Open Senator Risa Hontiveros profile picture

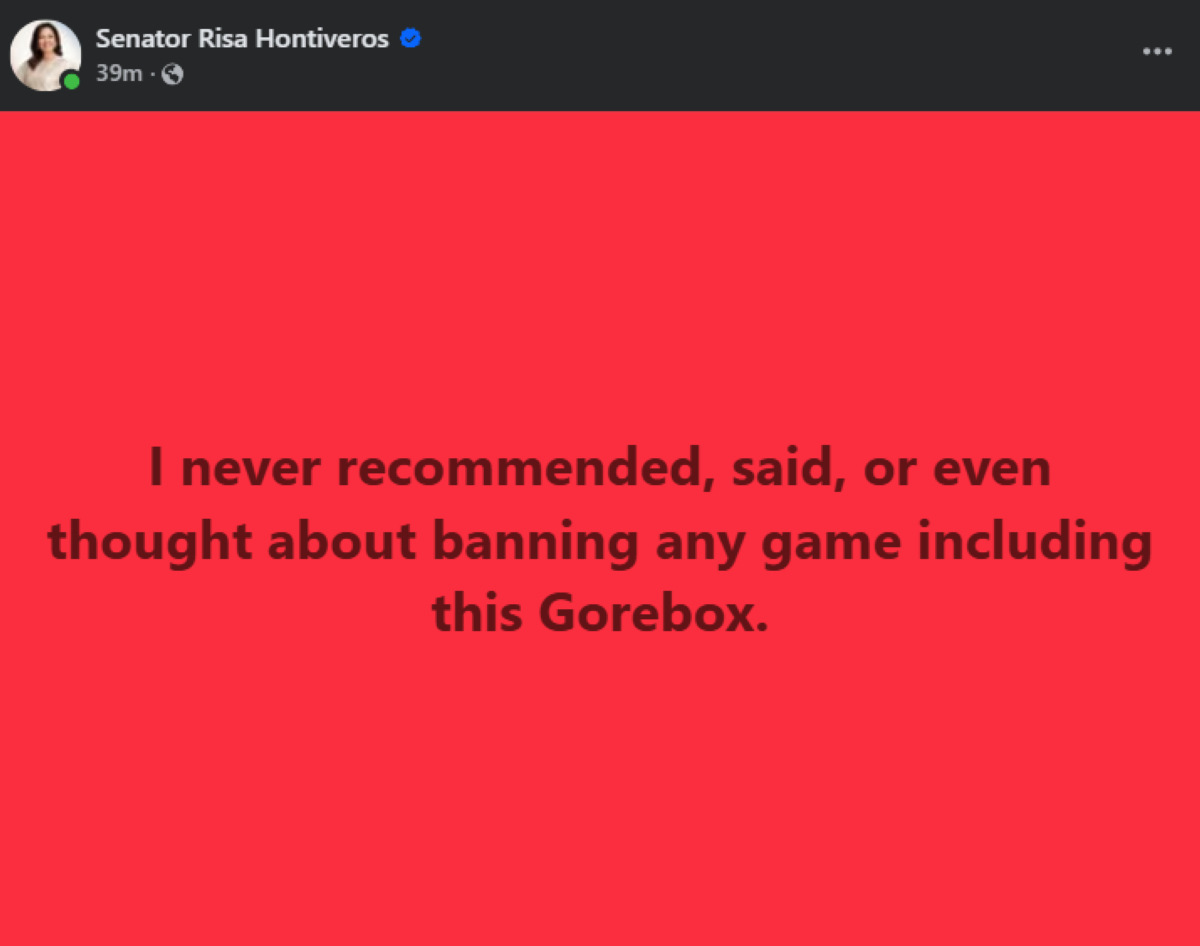[x=46, y=55]
